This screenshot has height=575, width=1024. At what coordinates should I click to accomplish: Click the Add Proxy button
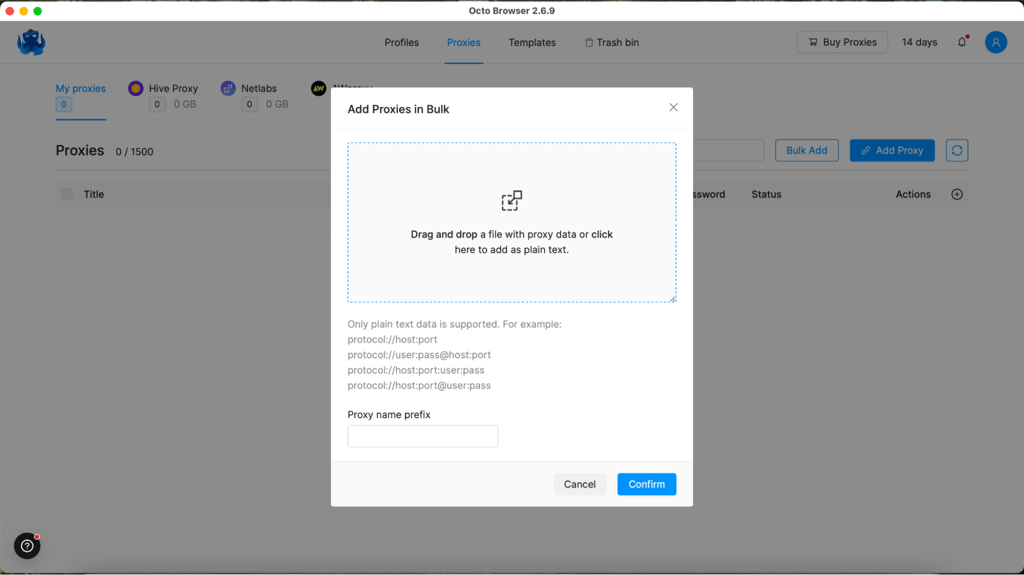click(x=891, y=150)
